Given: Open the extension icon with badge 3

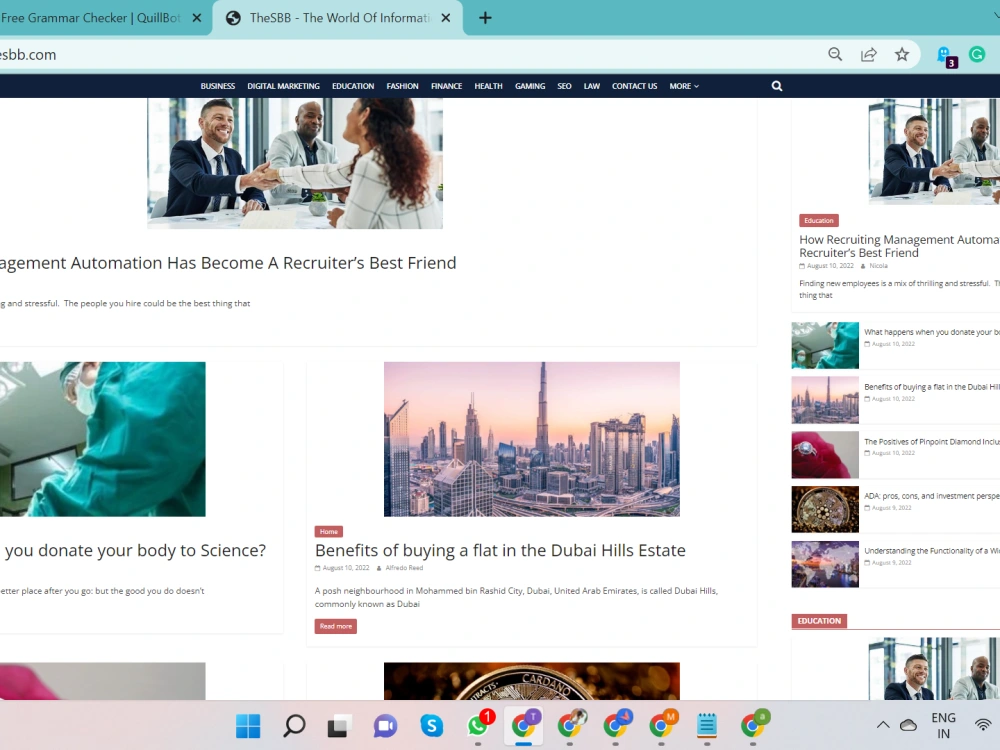Looking at the screenshot, I should coord(946,56).
